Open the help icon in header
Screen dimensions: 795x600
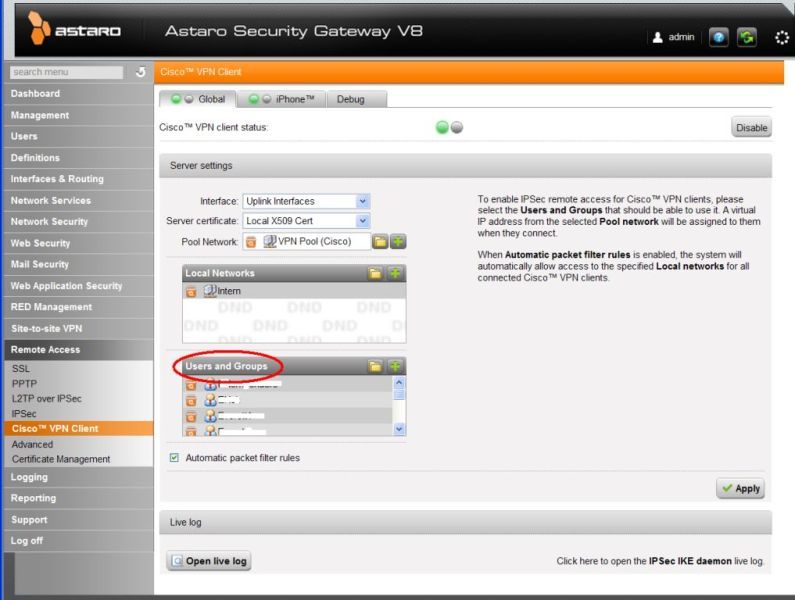(718, 37)
